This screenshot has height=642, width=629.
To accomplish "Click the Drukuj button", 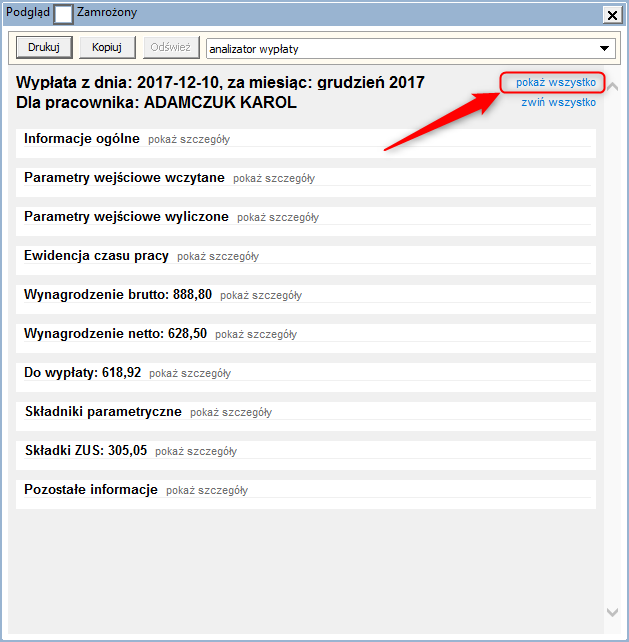I will click(x=44, y=47).
